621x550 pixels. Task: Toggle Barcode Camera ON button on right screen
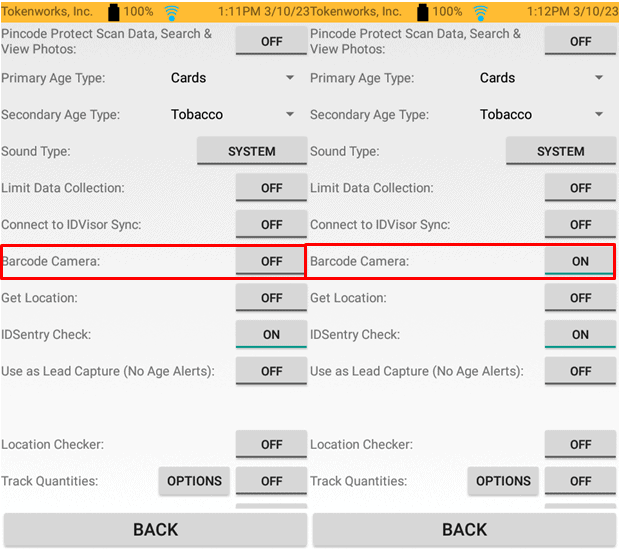pyautogui.click(x=580, y=261)
